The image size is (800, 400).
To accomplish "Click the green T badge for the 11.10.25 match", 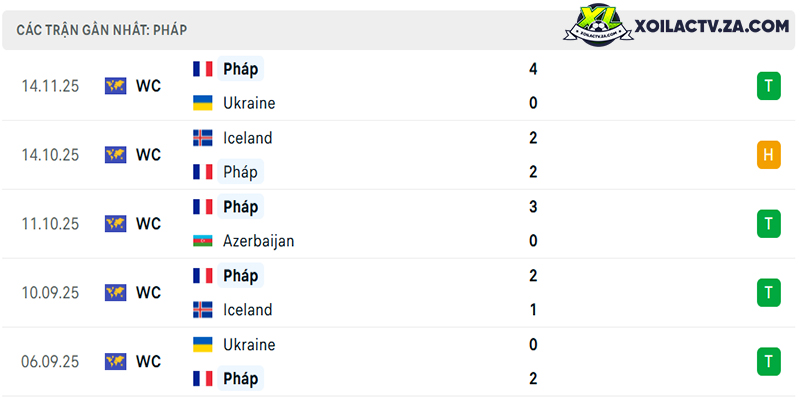I will pyautogui.click(x=769, y=223).
